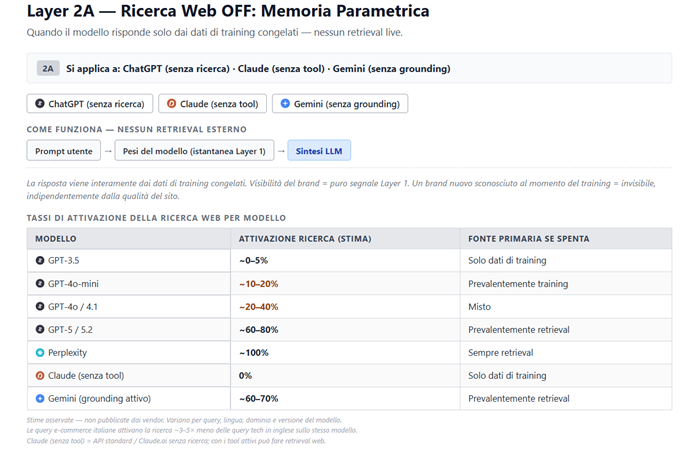
Task: Click the ChatGPT icon in first chip
Action: (x=40, y=104)
